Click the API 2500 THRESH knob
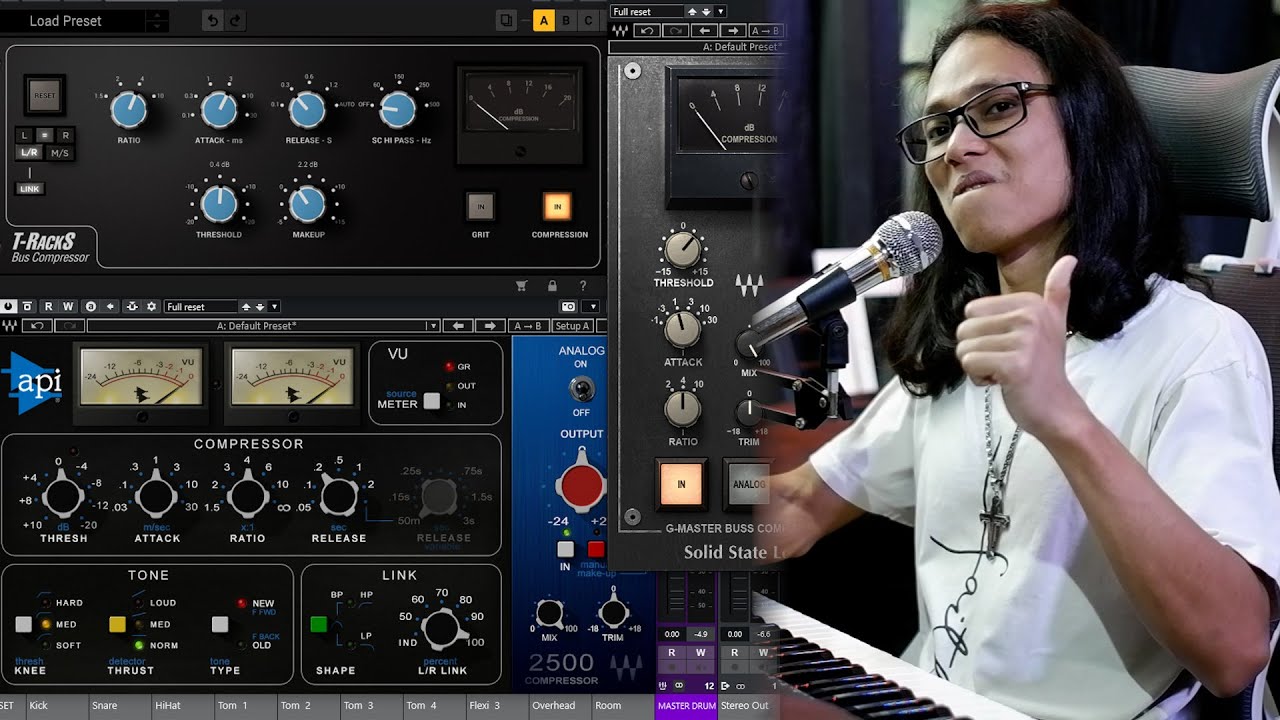The height and width of the screenshot is (720, 1280). click(x=62, y=496)
